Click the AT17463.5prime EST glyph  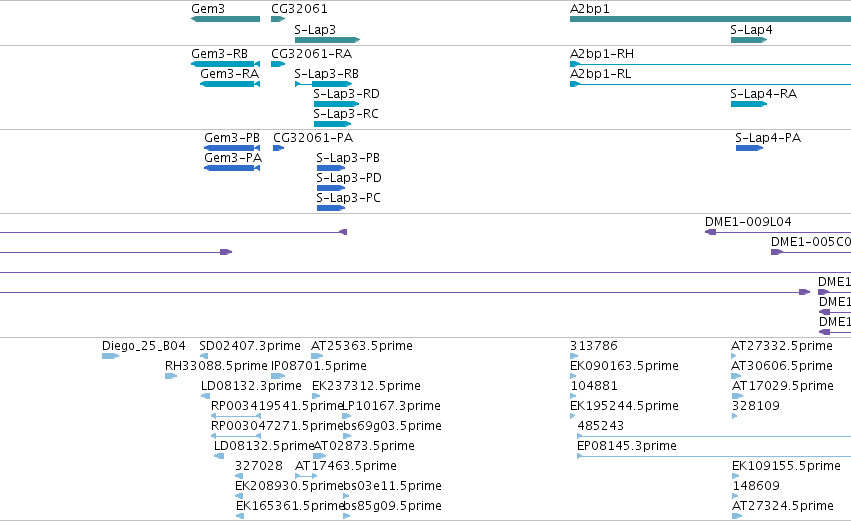coord(306,476)
